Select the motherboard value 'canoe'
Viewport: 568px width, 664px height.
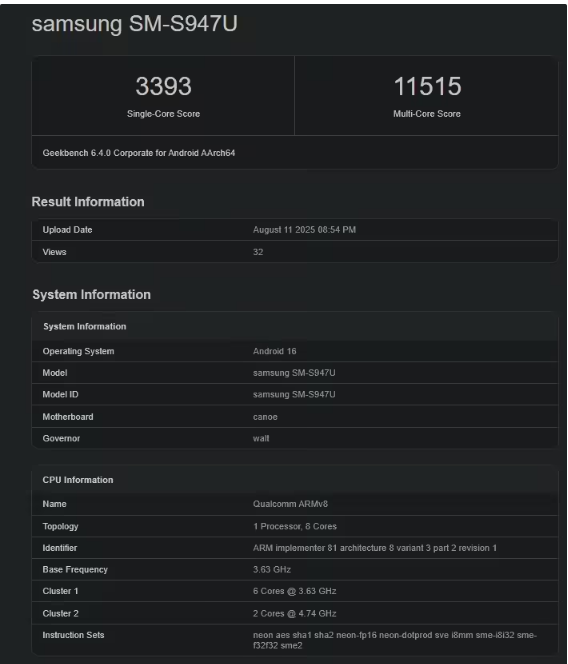point(265,417)
